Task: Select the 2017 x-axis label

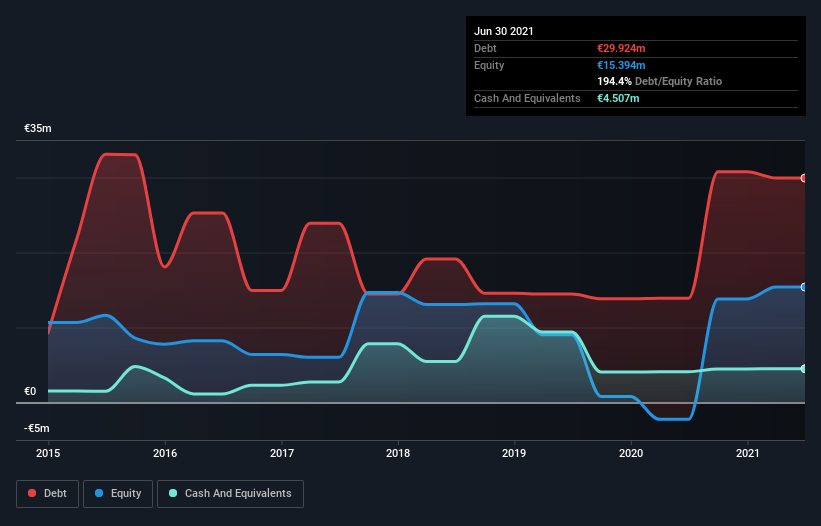Action: (282, 453)
